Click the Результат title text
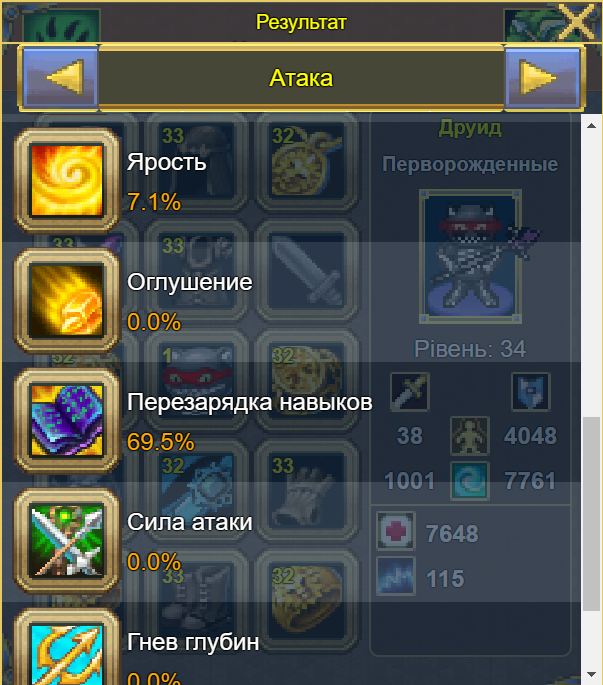 click(301, 22)
